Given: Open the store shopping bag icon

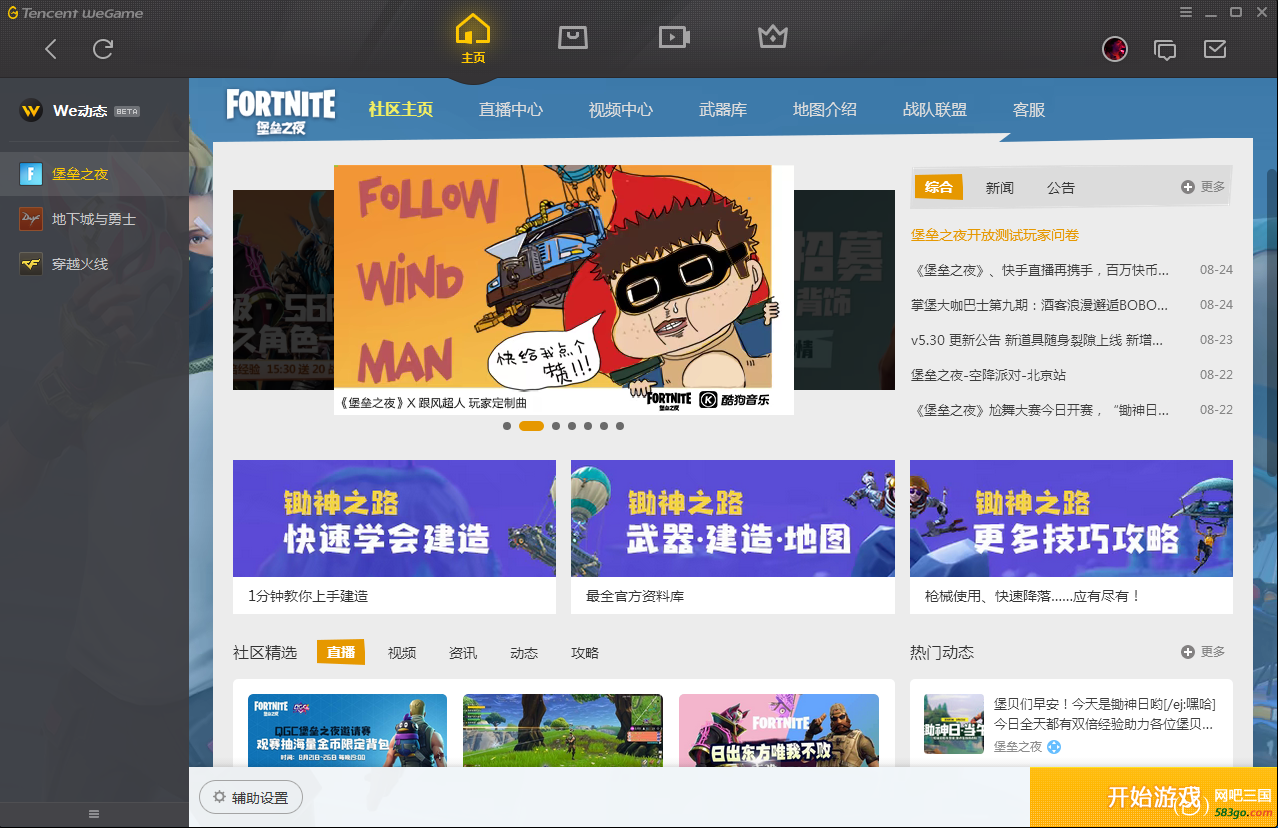Looking at the screenshot, I should coord(572,37).
